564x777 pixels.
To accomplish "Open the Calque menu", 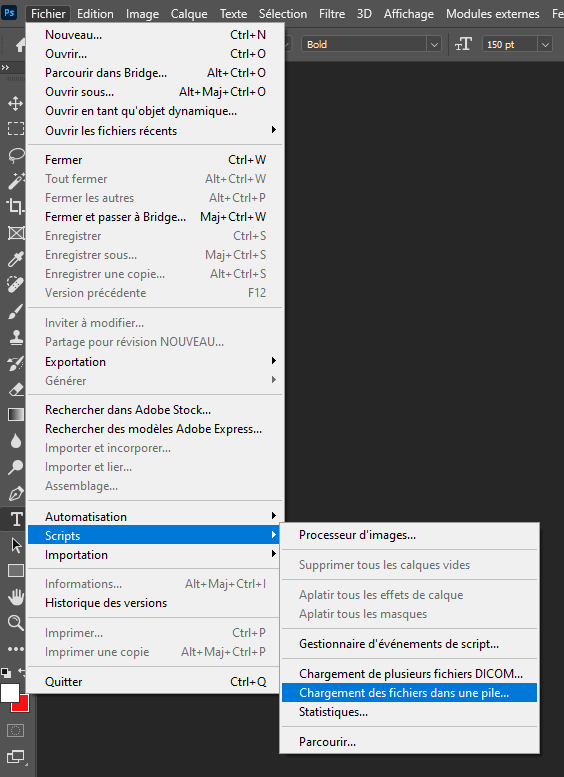I will (x=189, y=14).
